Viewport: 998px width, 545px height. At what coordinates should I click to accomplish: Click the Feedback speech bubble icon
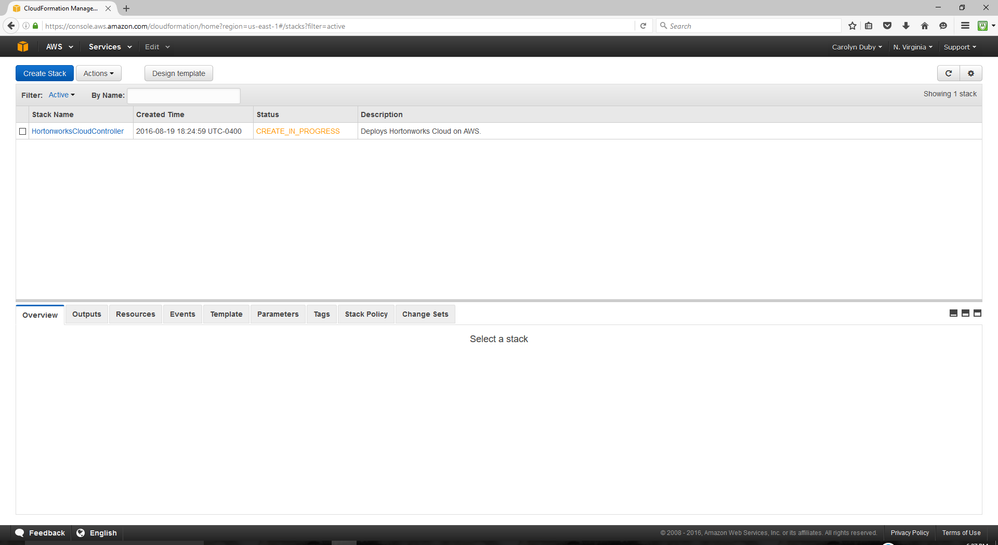(x=20, y=533)
